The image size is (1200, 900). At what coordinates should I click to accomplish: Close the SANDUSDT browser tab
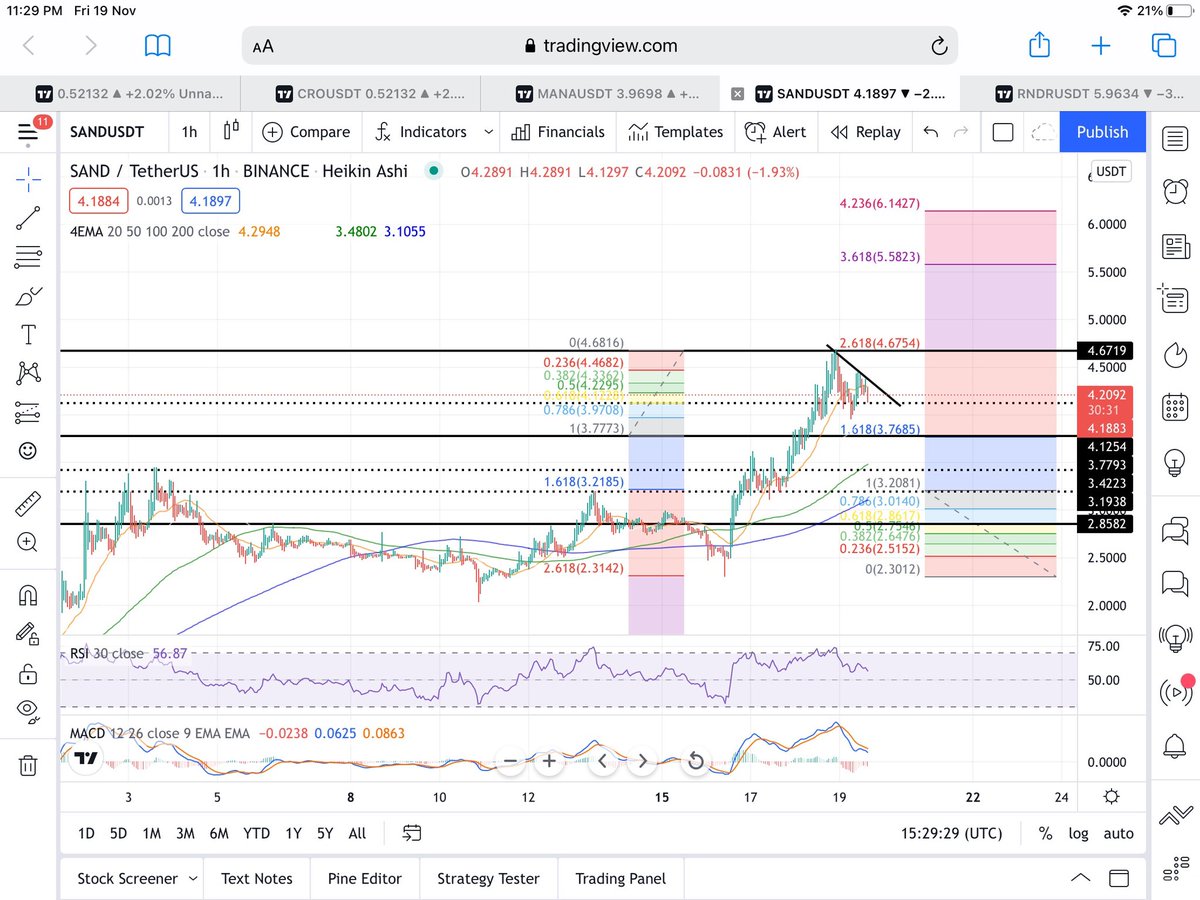tap(737, 94)
